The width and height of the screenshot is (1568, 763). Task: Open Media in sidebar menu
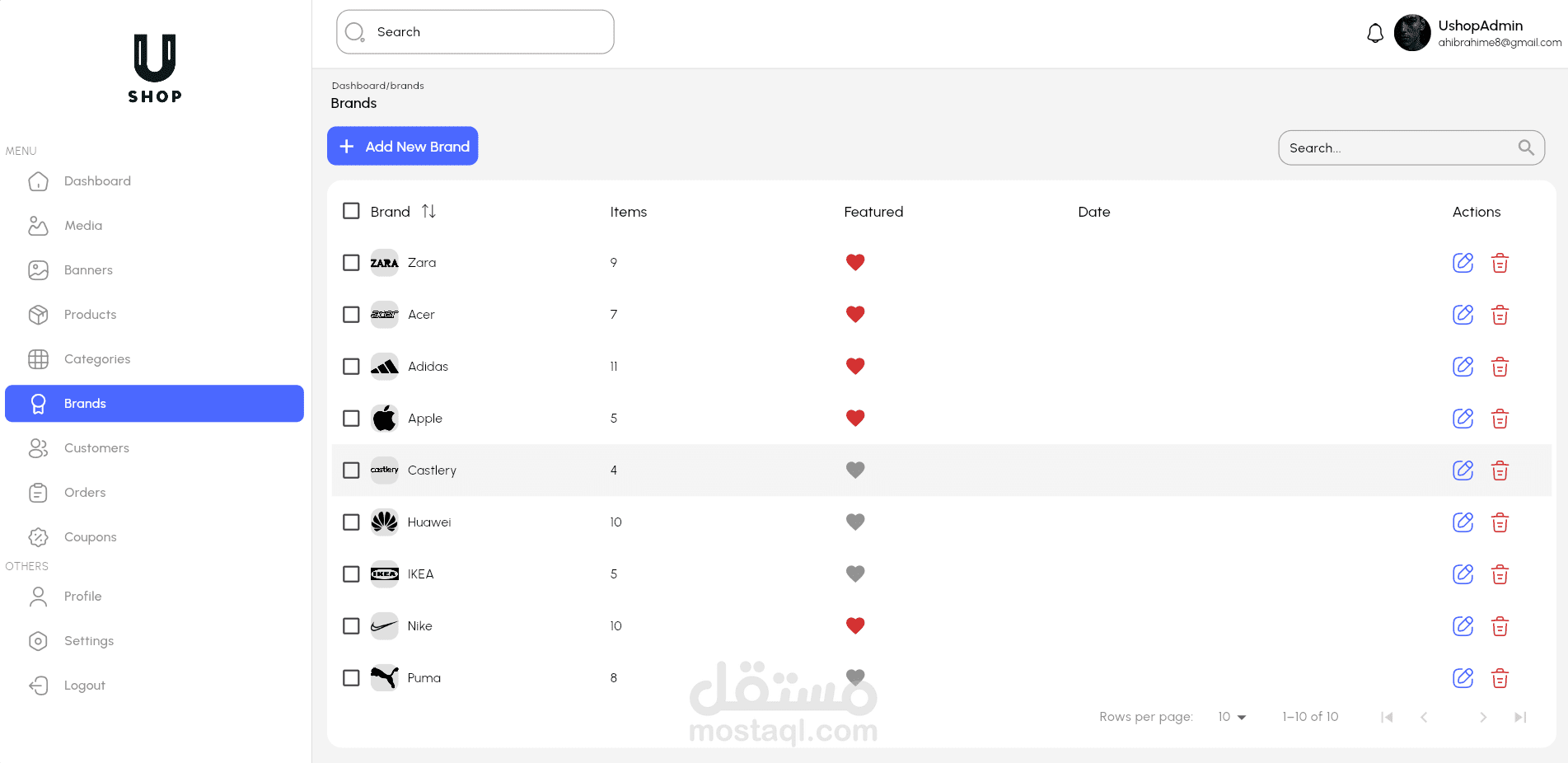pos(154,226)
